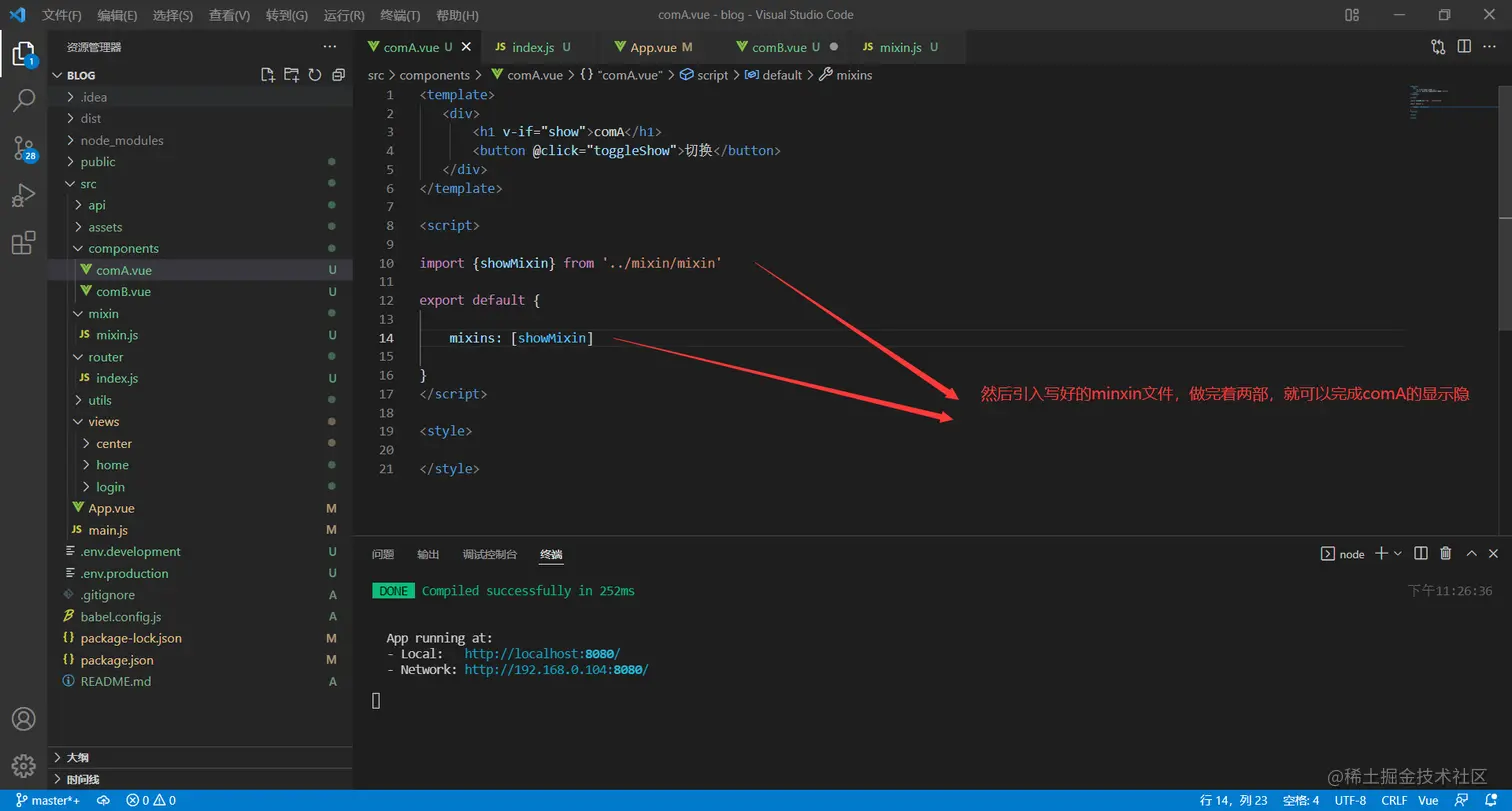Screen dimensions: 1512x811
Task: Switch to 问题 problems panel tab
Action: coord(383,554)
